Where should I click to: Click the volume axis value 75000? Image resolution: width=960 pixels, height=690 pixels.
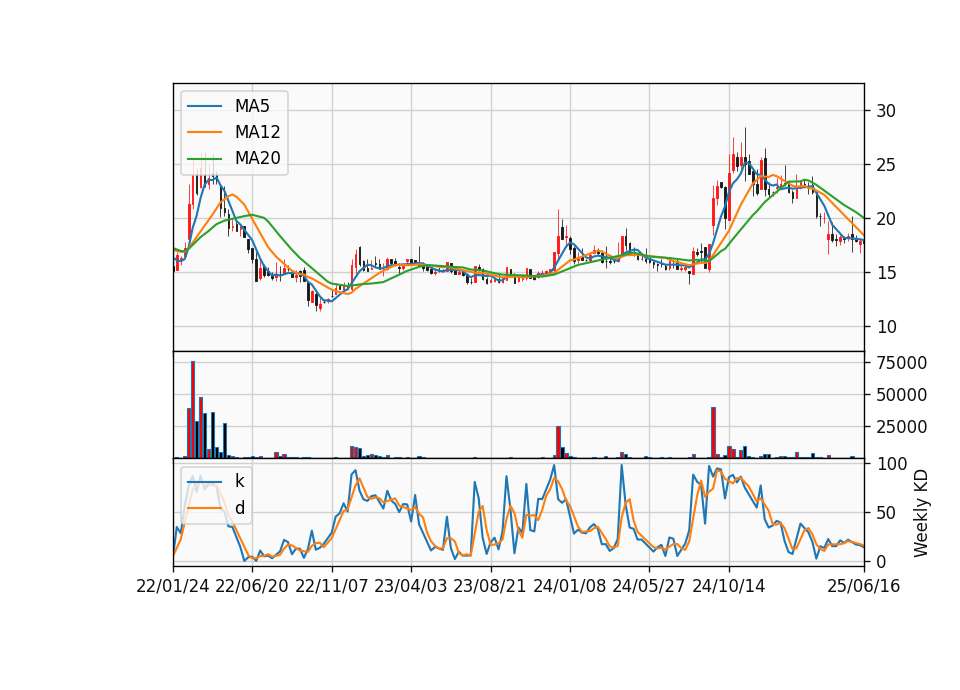tap(901, 363)
